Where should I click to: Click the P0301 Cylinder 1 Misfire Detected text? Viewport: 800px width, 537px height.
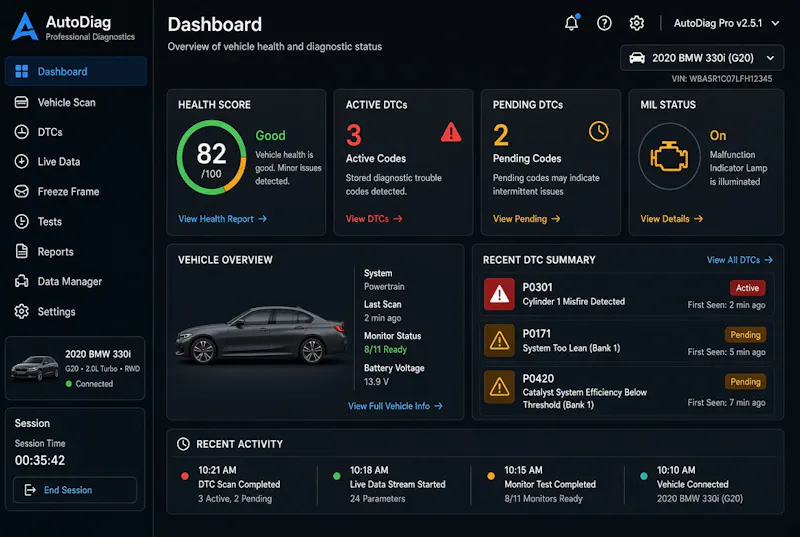pyautogui.click(x=573, y=294)
